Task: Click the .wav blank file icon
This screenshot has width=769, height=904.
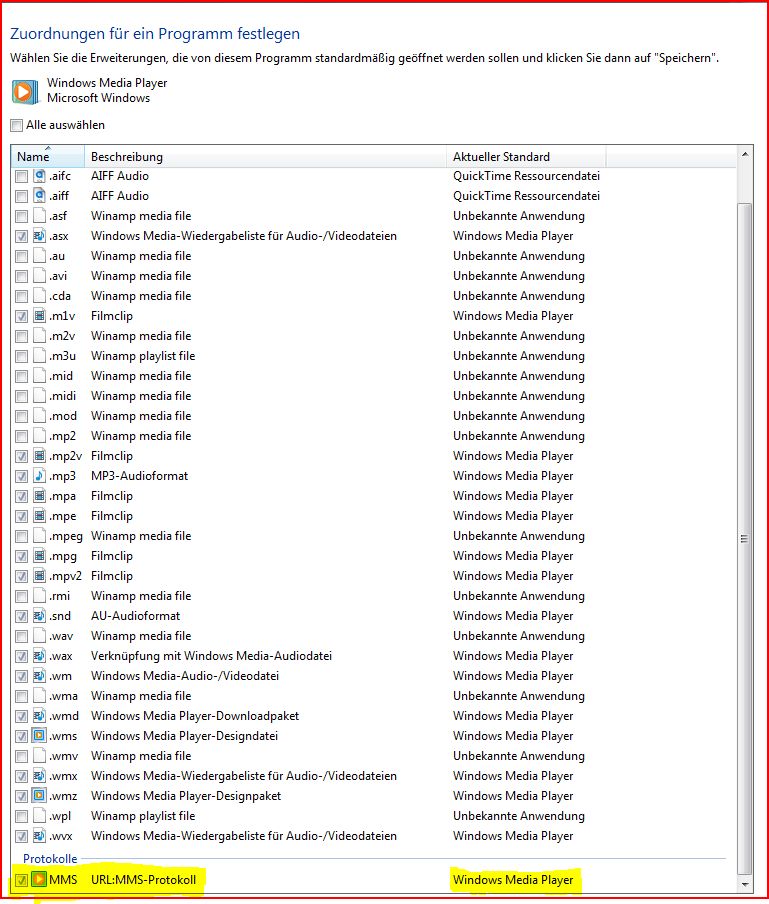Action: (x=39, y=636)
